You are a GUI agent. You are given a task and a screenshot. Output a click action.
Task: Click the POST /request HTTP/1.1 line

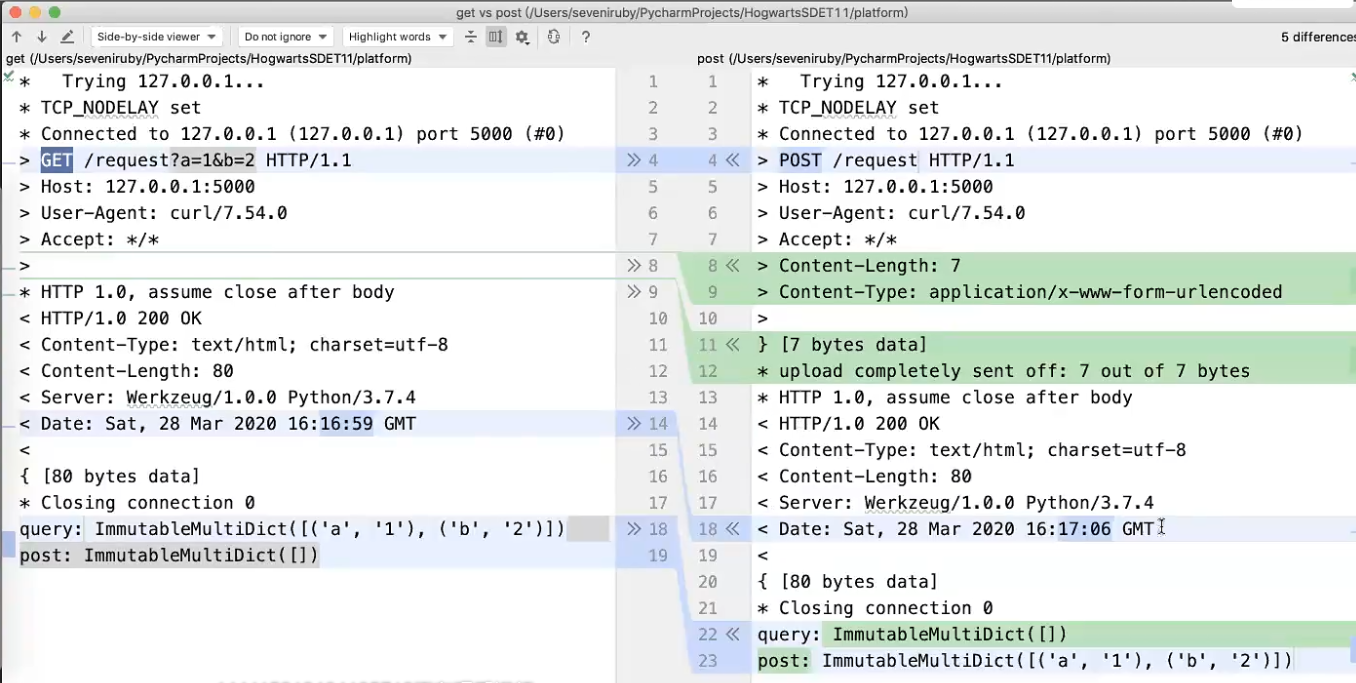point(885,160)
